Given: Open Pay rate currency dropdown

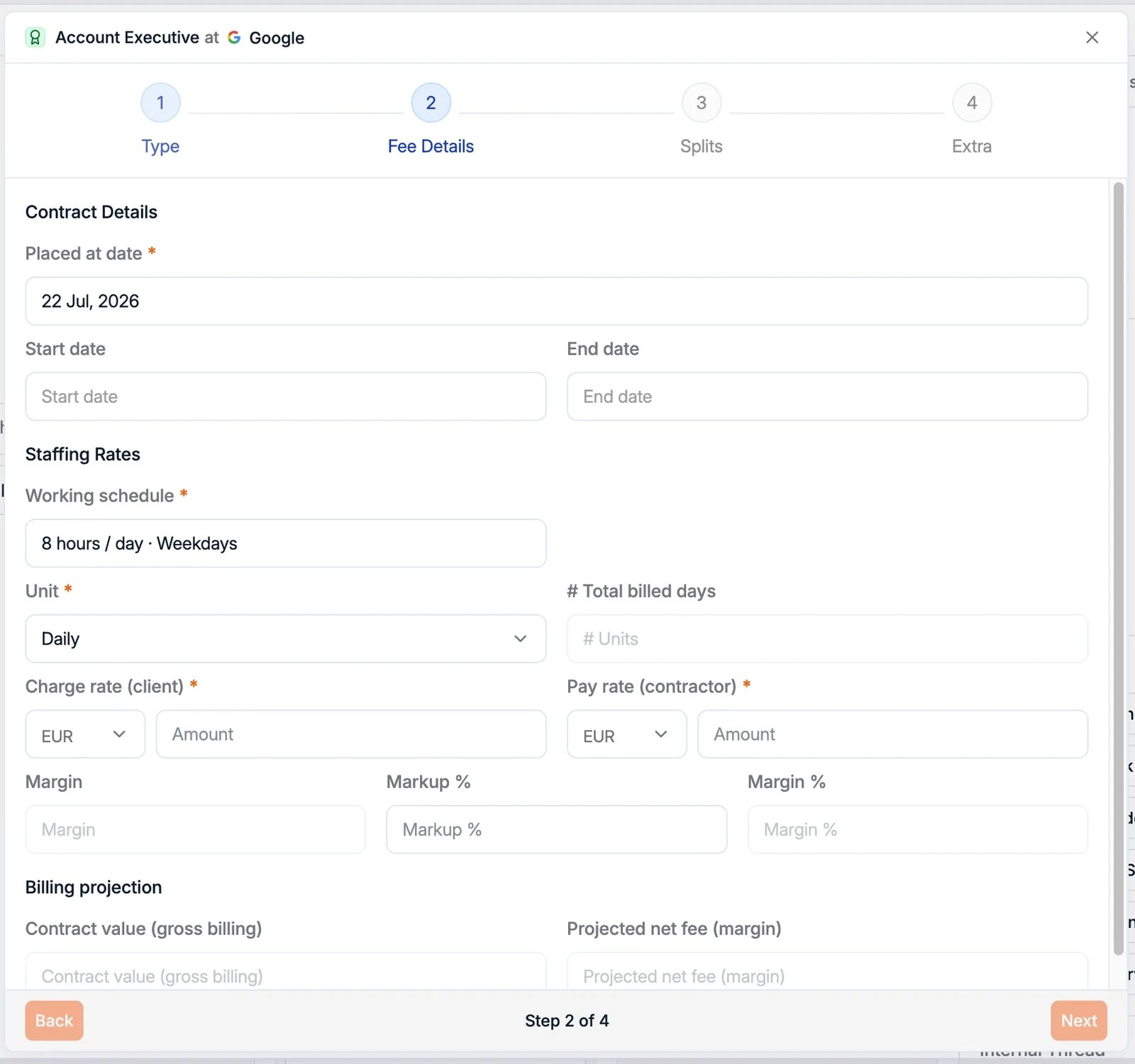Looking at the screenshot, I should click(627, 735).
